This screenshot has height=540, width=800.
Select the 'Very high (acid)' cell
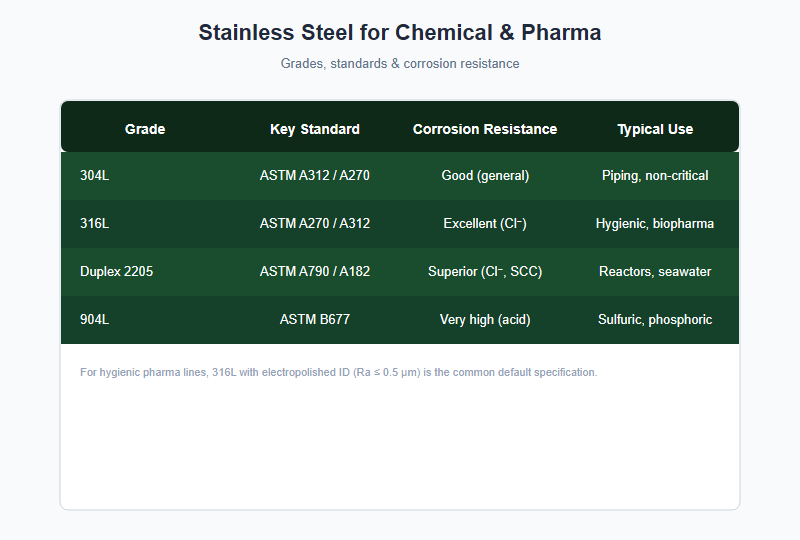[x=485, y=320]
